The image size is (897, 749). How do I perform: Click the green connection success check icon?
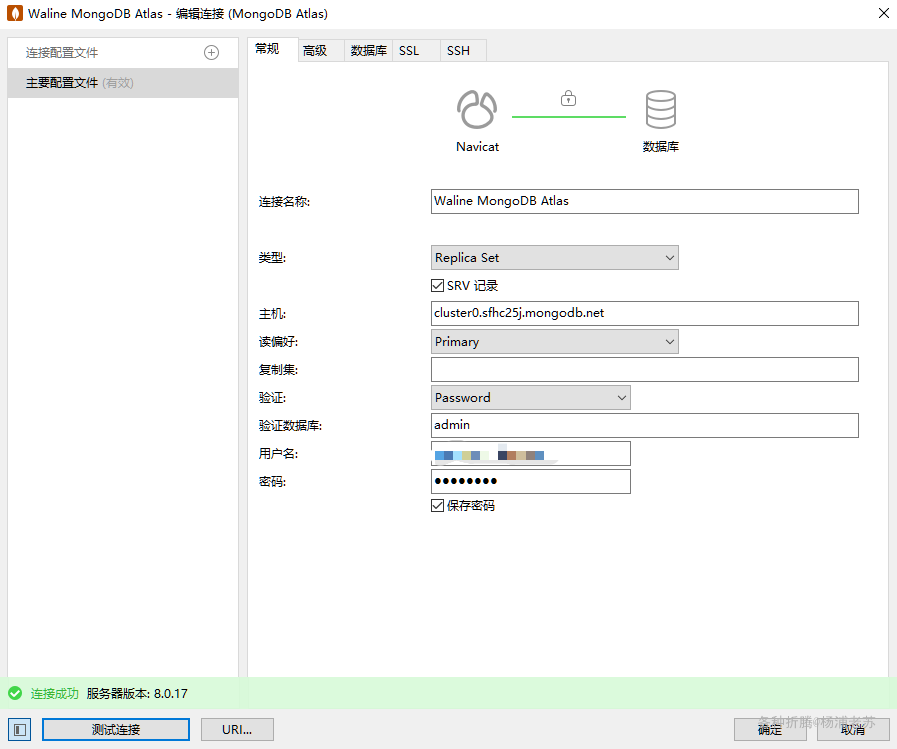point(15,693)
